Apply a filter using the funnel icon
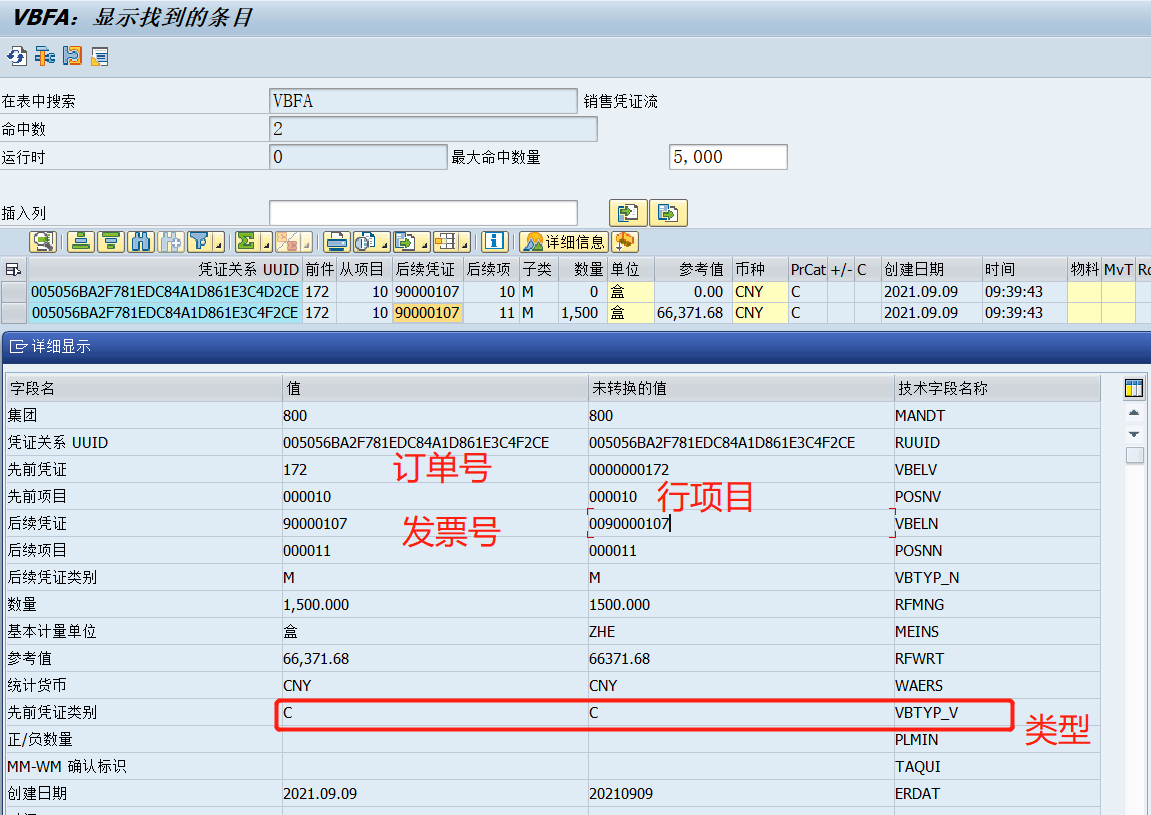1151x815 pixels. coord(198,241)
